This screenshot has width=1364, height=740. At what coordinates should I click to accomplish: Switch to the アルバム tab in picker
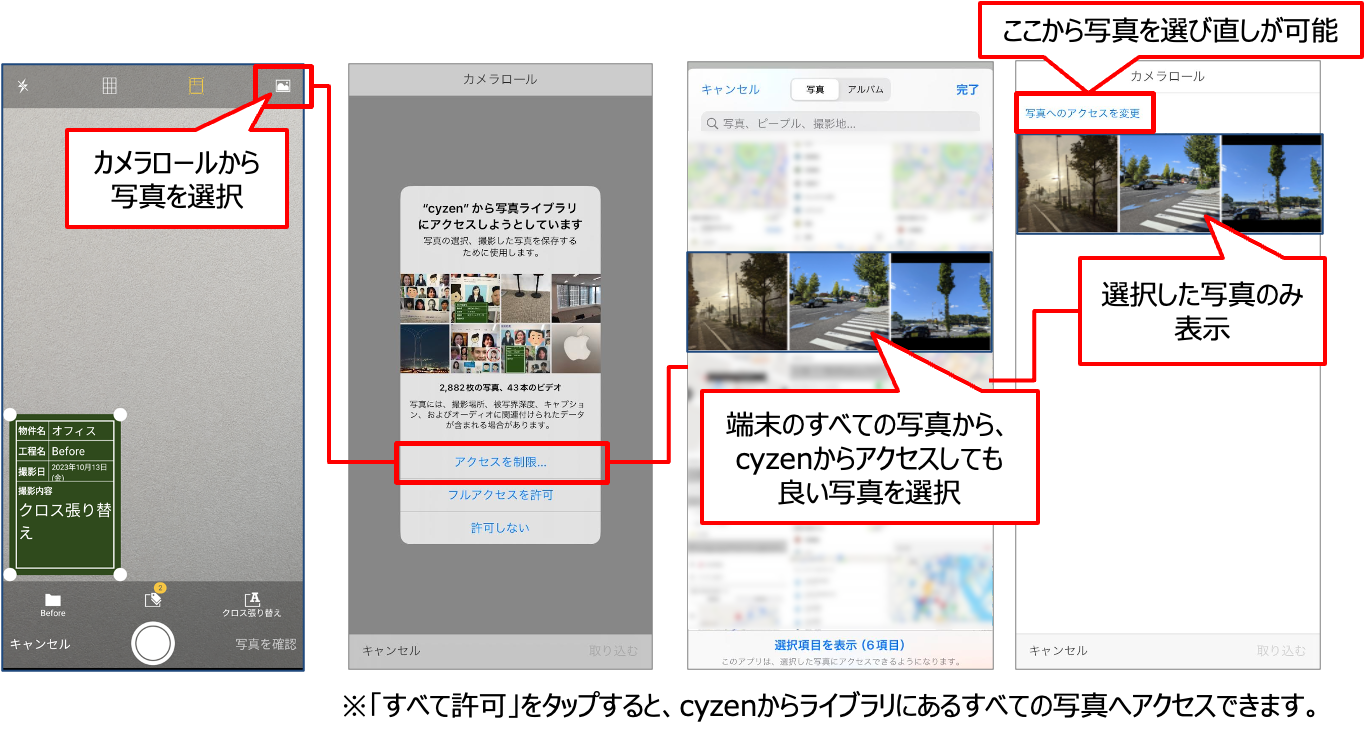point(865,89)
